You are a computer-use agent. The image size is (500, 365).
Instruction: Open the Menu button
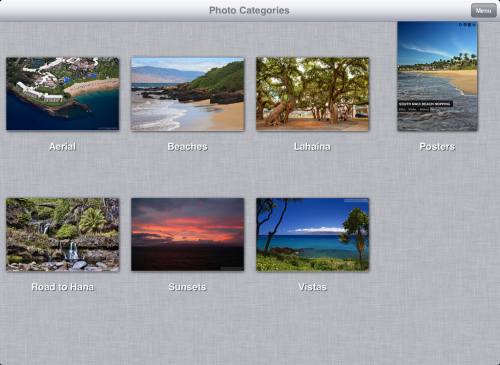coord(483,11)
